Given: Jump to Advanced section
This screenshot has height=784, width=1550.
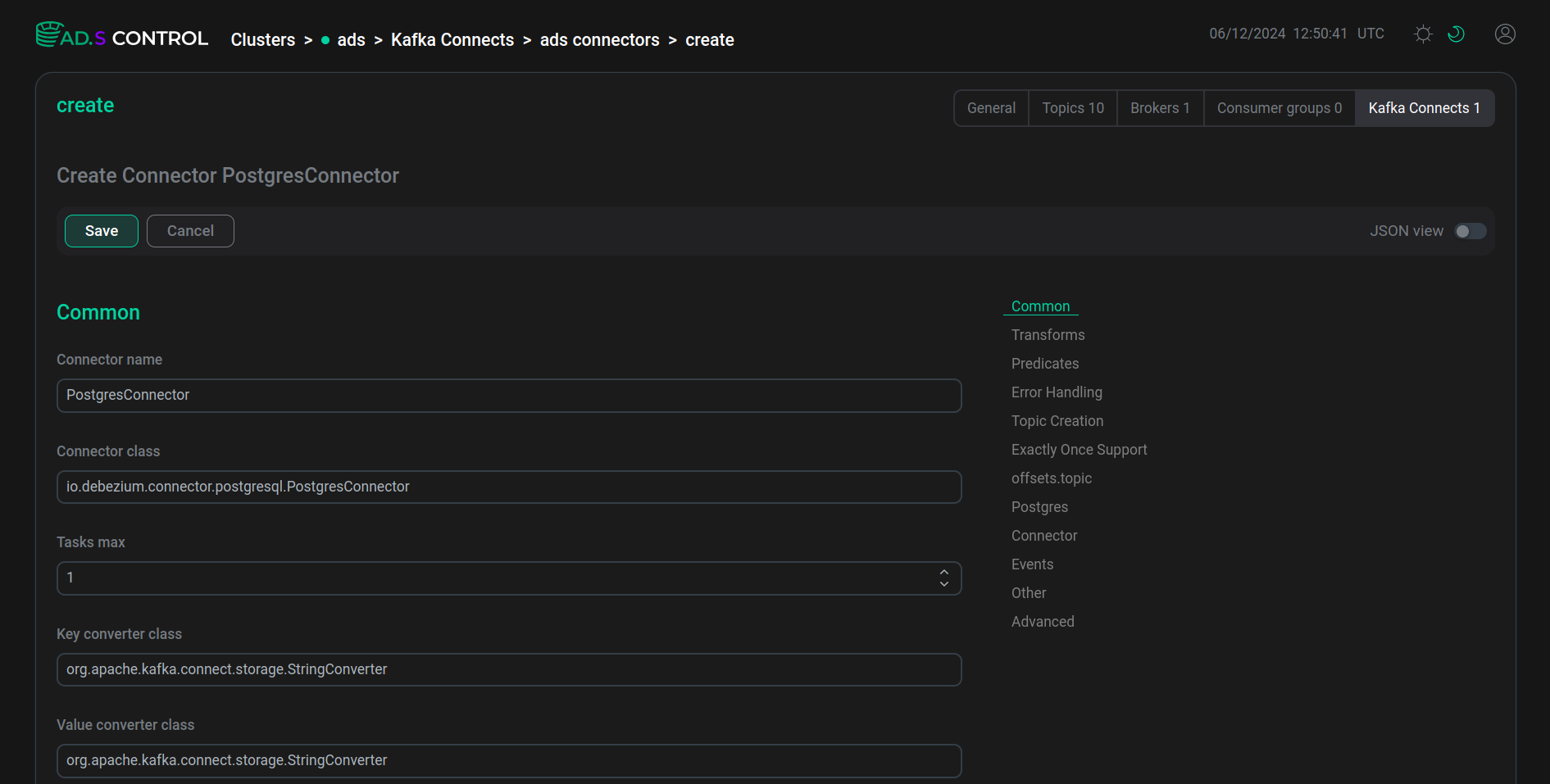Looking at the screenshot, I should pos(1043,622).
